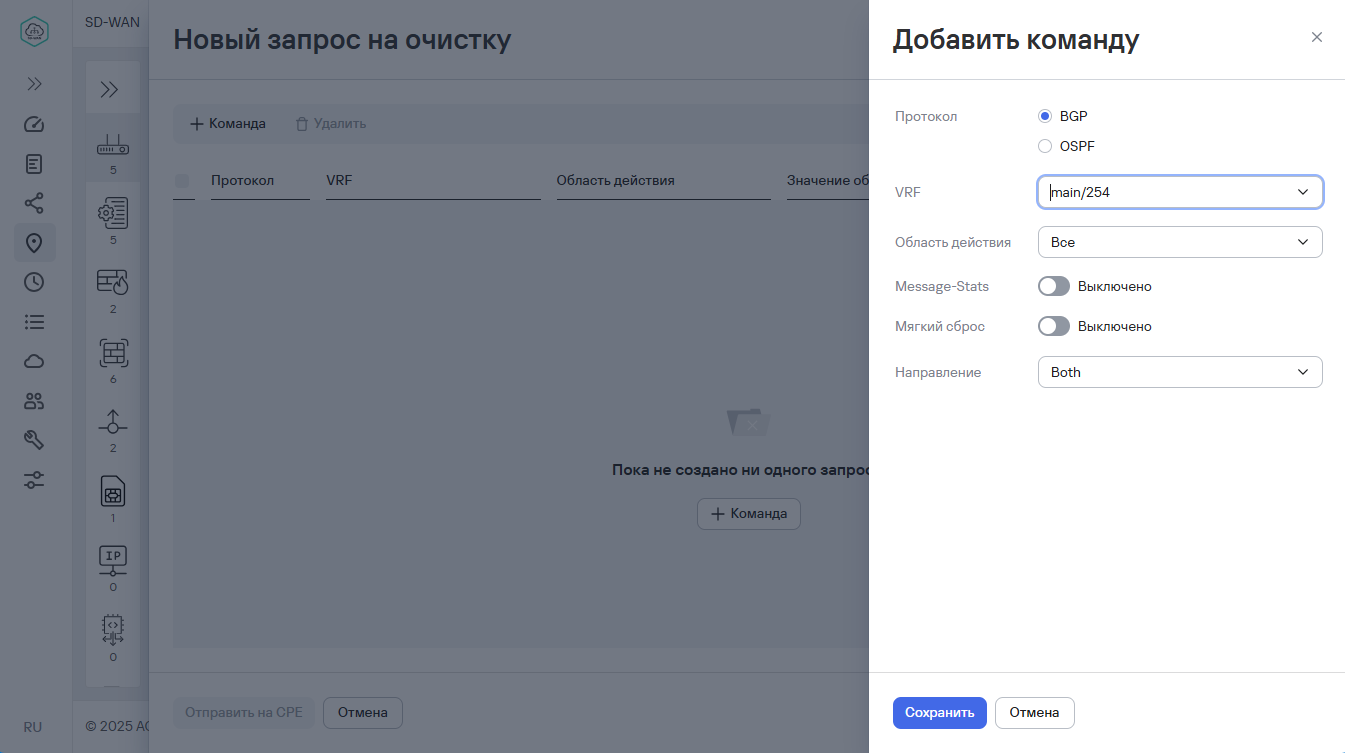Image resolution: width=1345 pixels, height=753 pixels.
Task: Click the SD-WAN header label
Action: [x=112, y=21]
